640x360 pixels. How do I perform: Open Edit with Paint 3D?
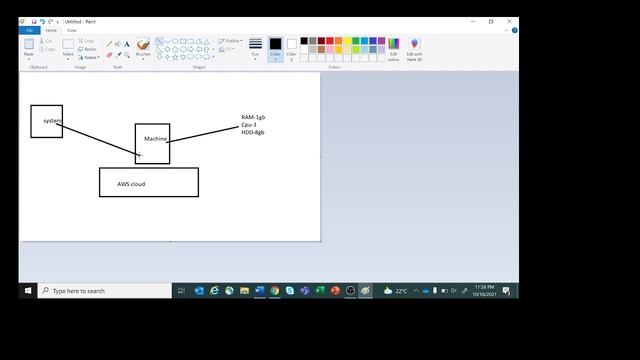click(414, 50)
